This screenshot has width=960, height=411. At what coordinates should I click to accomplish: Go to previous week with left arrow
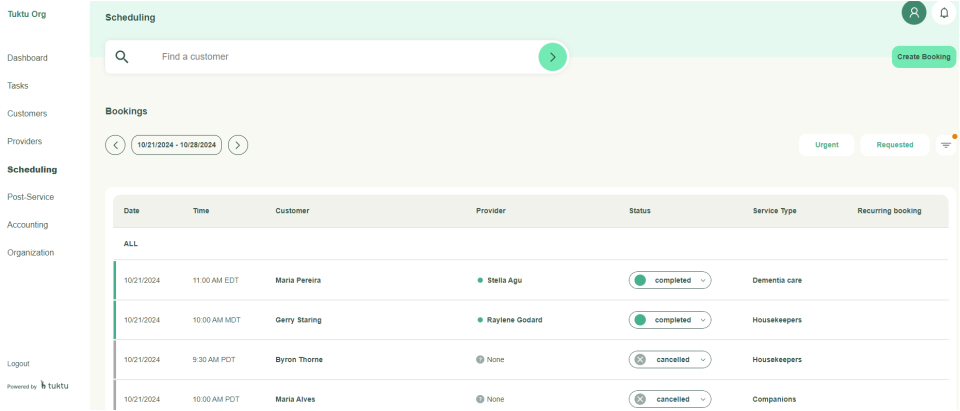coord(116,145)
